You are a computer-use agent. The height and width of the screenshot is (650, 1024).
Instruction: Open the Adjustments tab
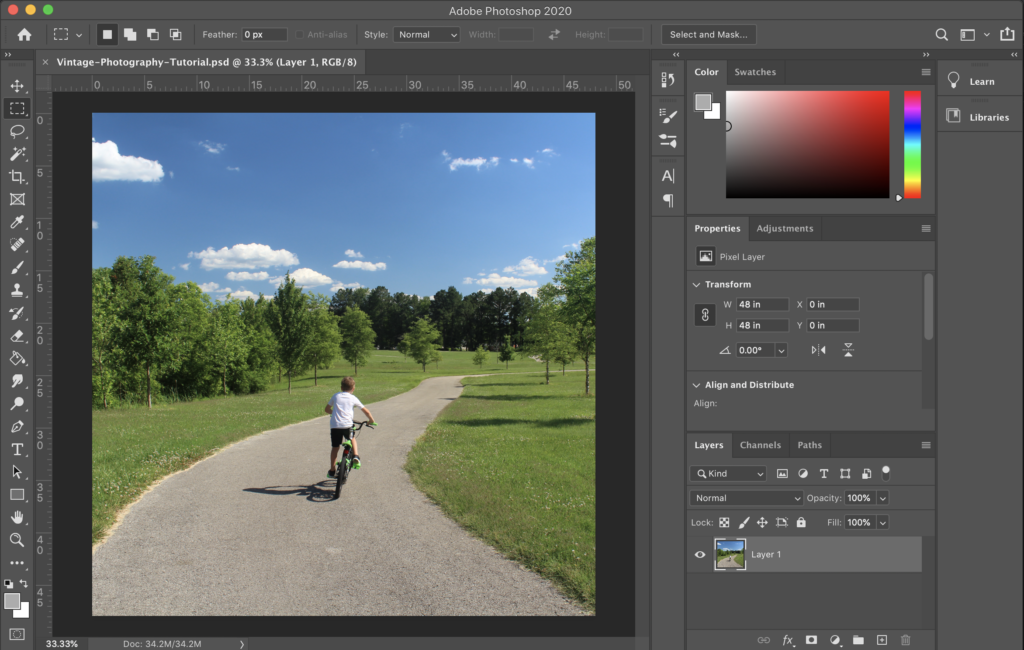784,228
